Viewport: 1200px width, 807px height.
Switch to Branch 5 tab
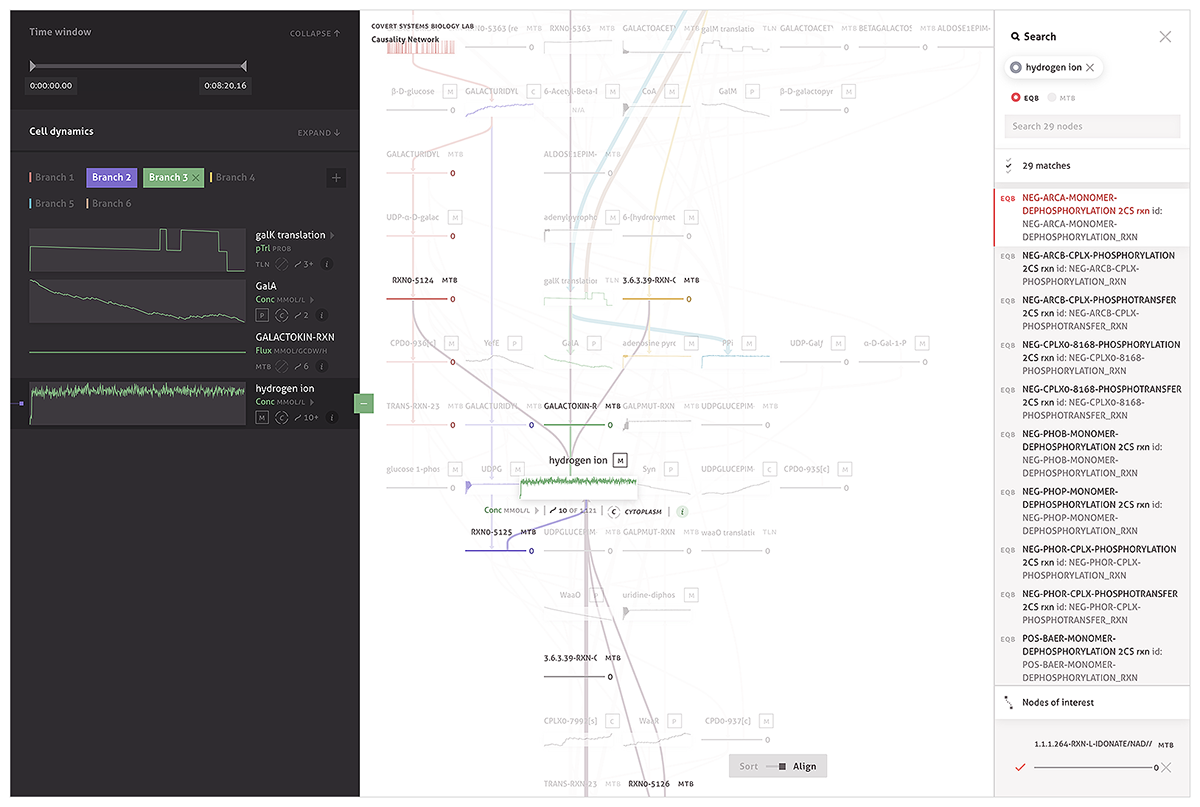coord(54,203)
